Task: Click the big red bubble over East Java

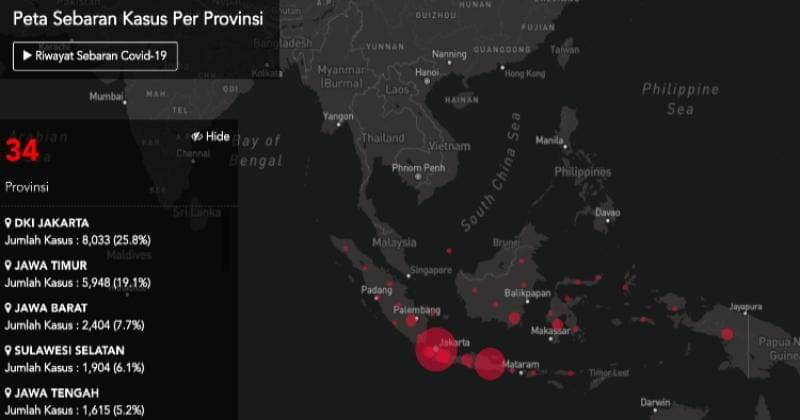Action: coord(489,363)
